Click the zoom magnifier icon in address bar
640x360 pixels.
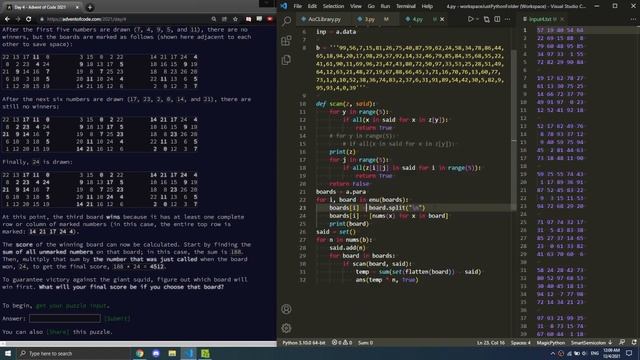[x=213, y=19]
